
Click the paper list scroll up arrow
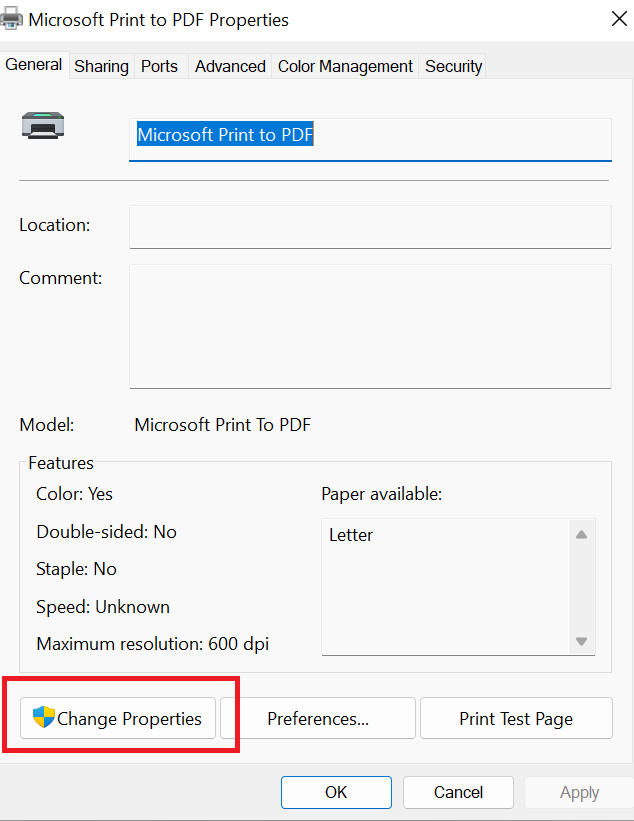tap(581, 534)
